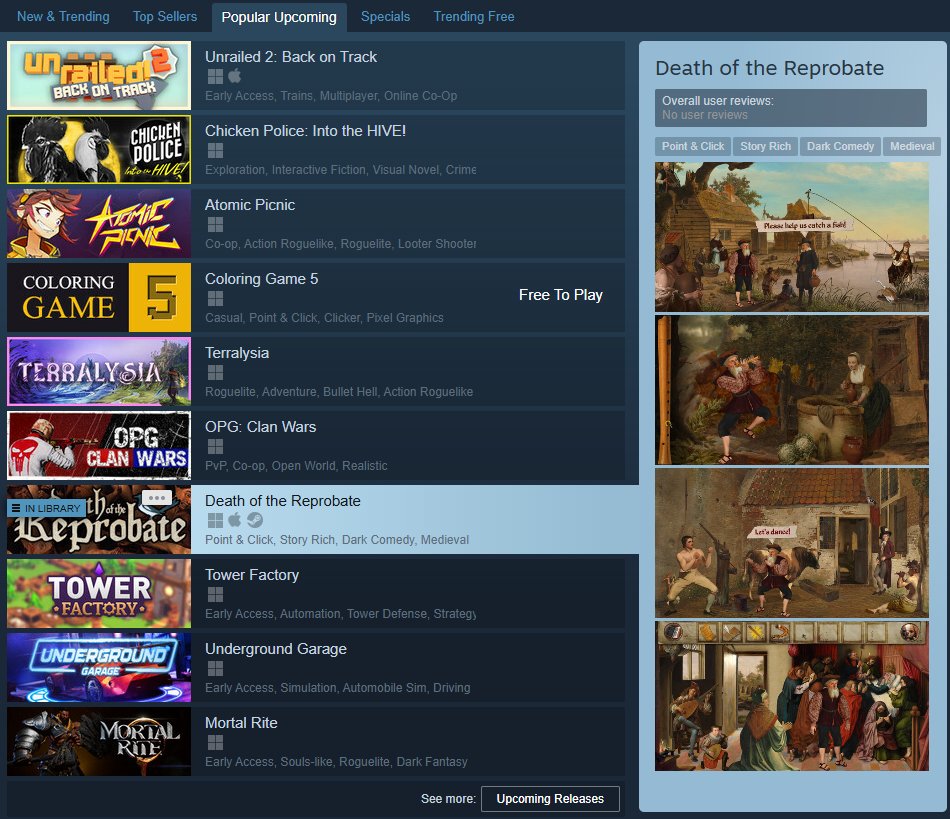Click OPG tags 'PvP, Co-op, Open World'
The width and height of the screenshot is (950, 819).
pyautogui.click(x=270, y=466)
